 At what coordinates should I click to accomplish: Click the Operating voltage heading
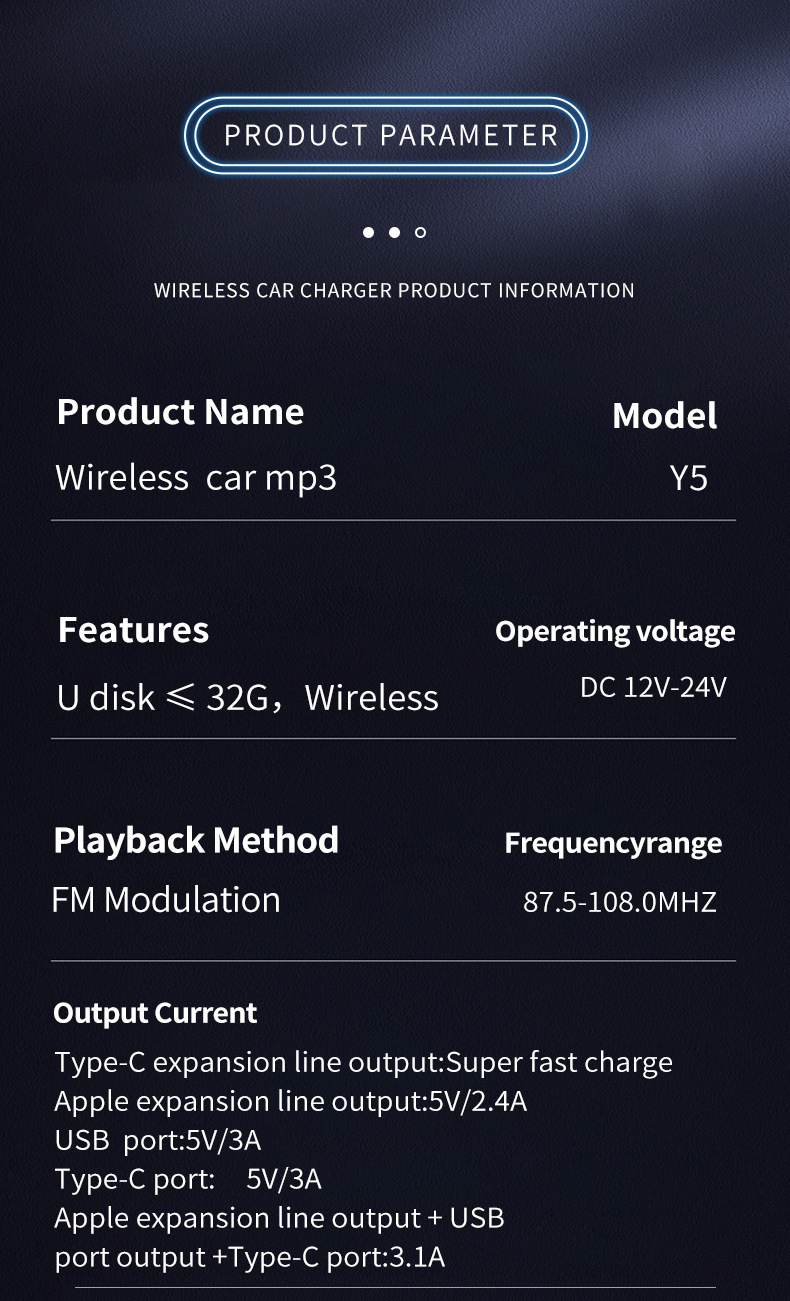click(x=615, y=632)
